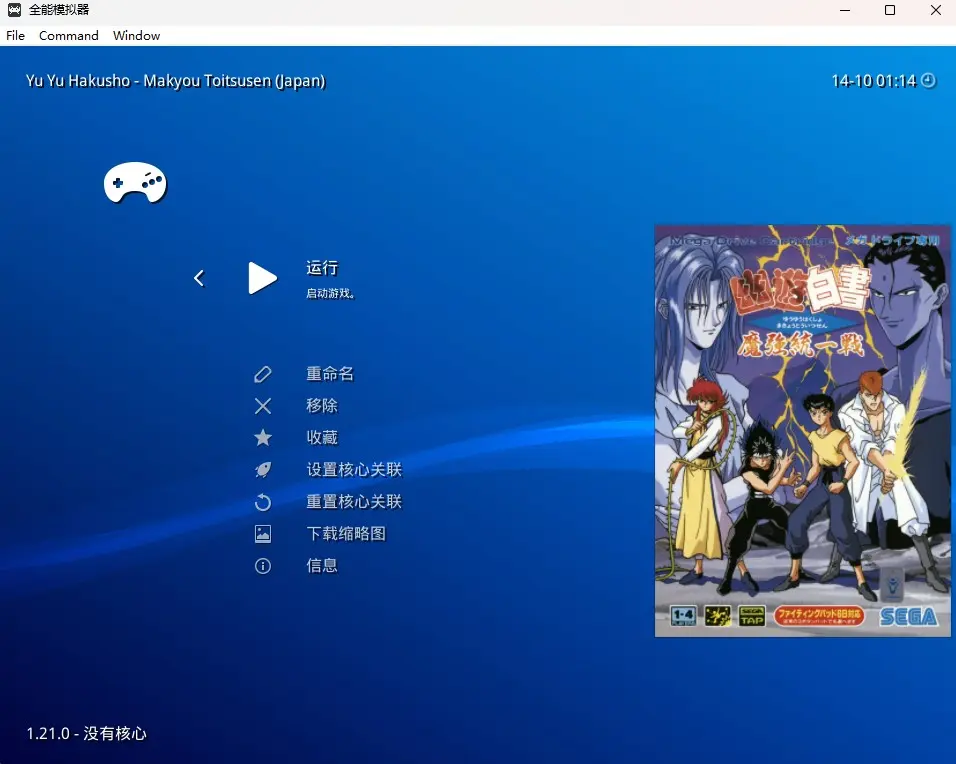The height and width of the screenshot is (764, 956).
Task: Click the back chevron arrow
Action: tap(199, 278)
